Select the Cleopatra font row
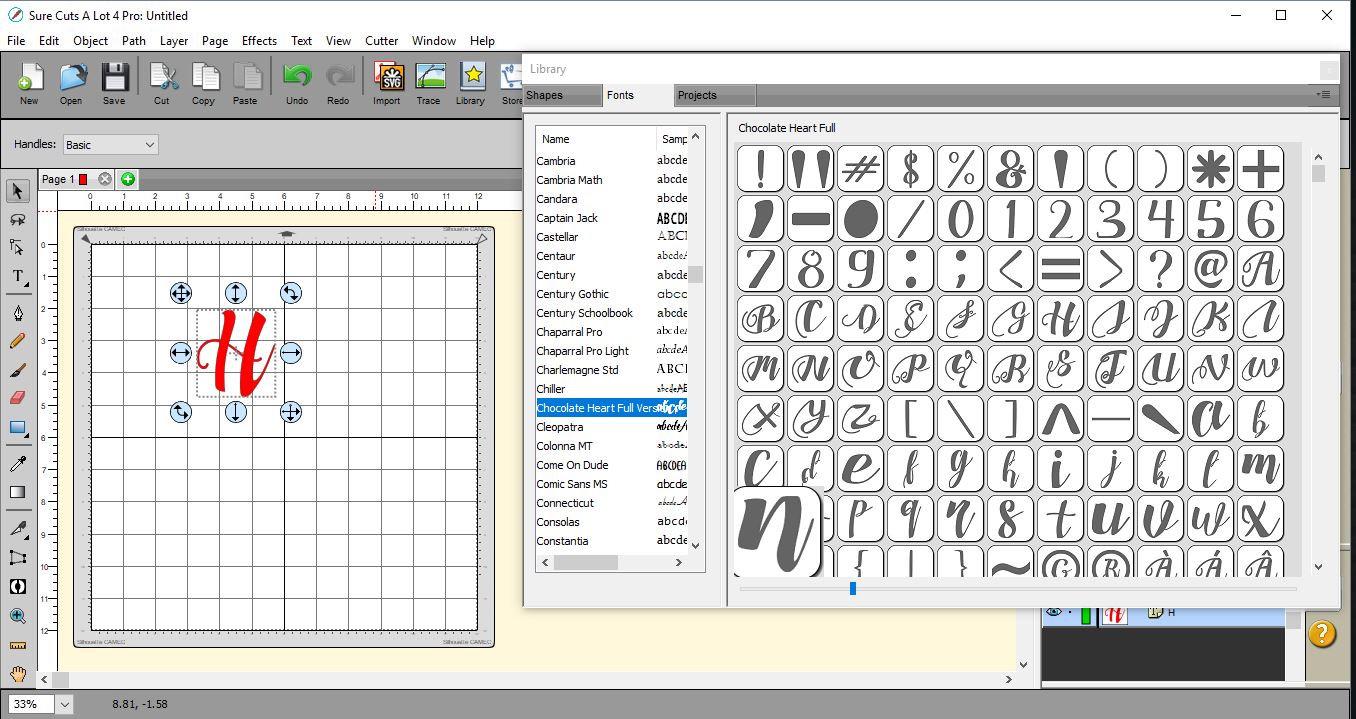 (x=612, y=427)
